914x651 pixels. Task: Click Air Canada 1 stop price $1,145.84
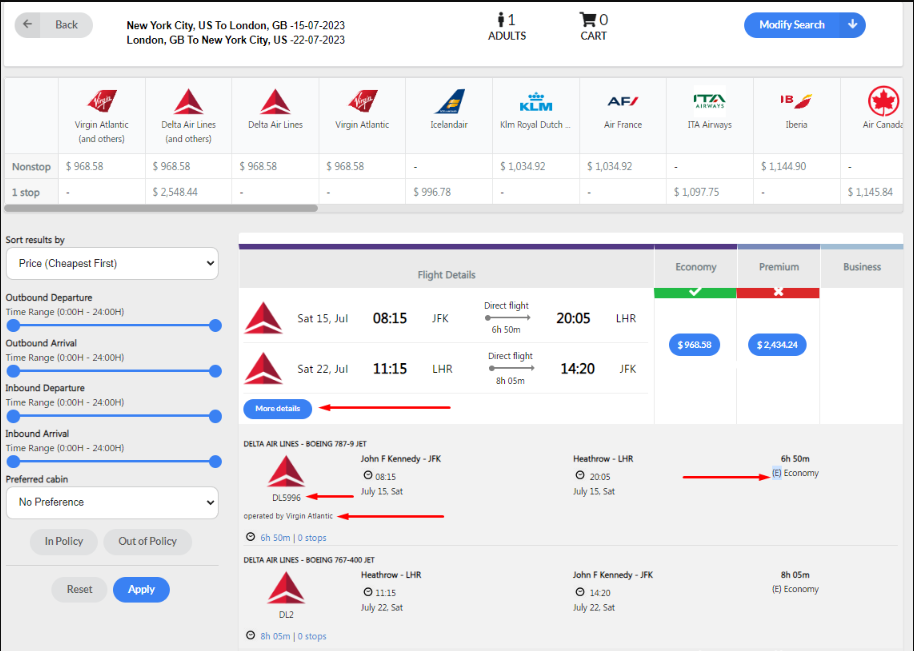tap(870, 192)
